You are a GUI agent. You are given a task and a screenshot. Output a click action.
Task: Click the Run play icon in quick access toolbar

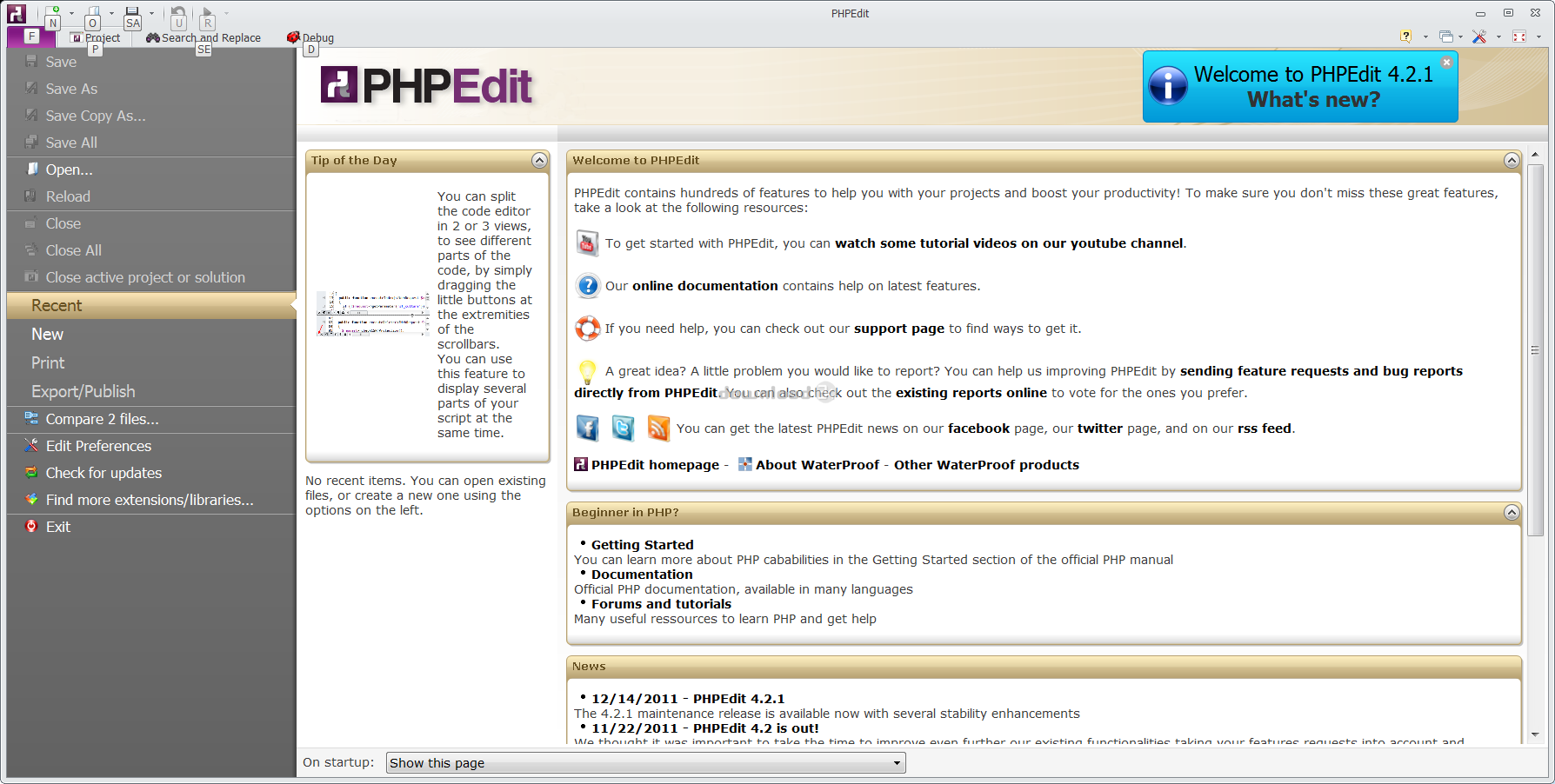tap(207, 13)
